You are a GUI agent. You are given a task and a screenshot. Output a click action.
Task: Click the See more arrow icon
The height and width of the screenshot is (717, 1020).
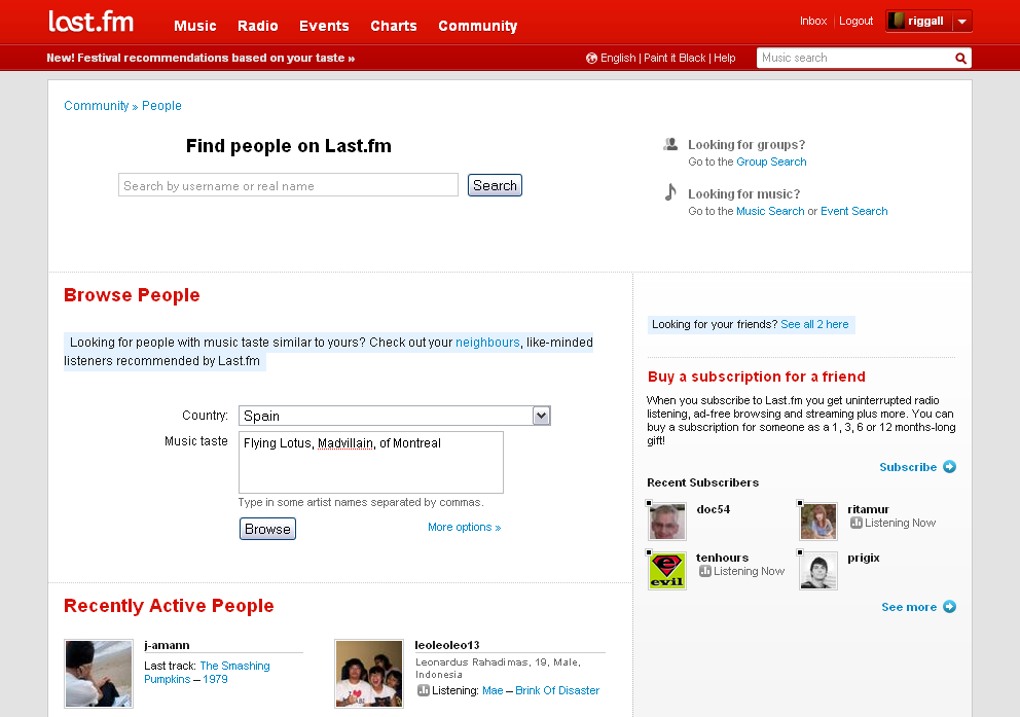tap(950, 607)
